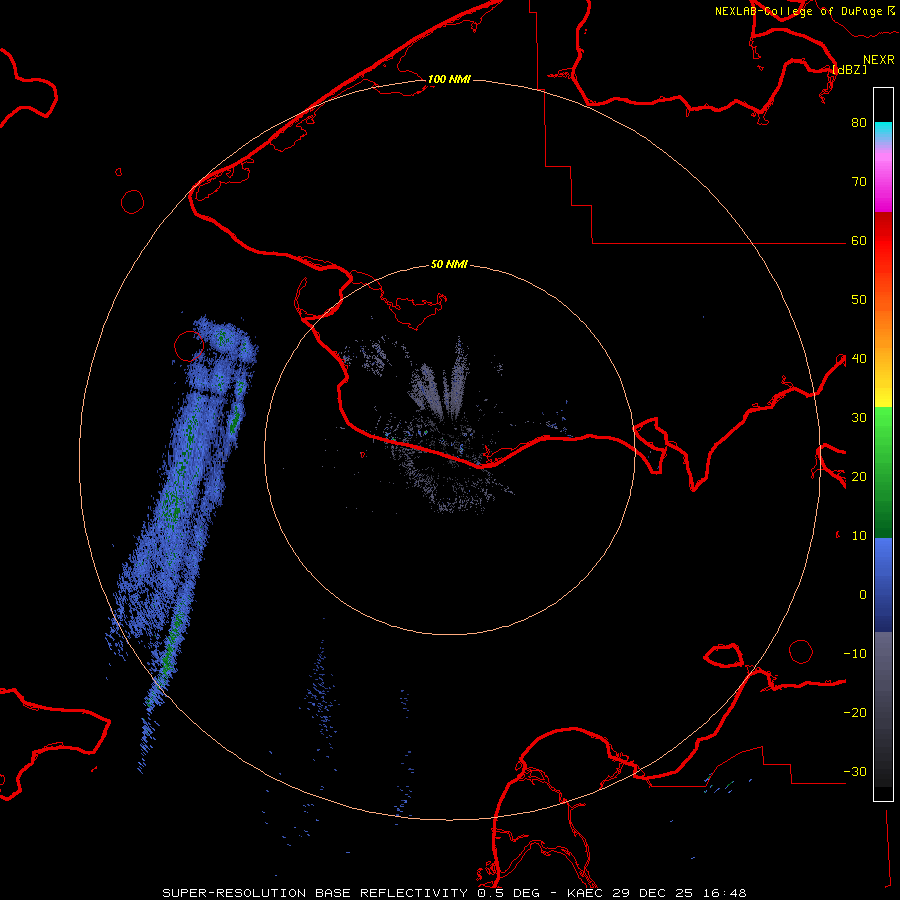Click the -30 value on the color scale
The image size is (900, 900).
click(x=855, y=771)
